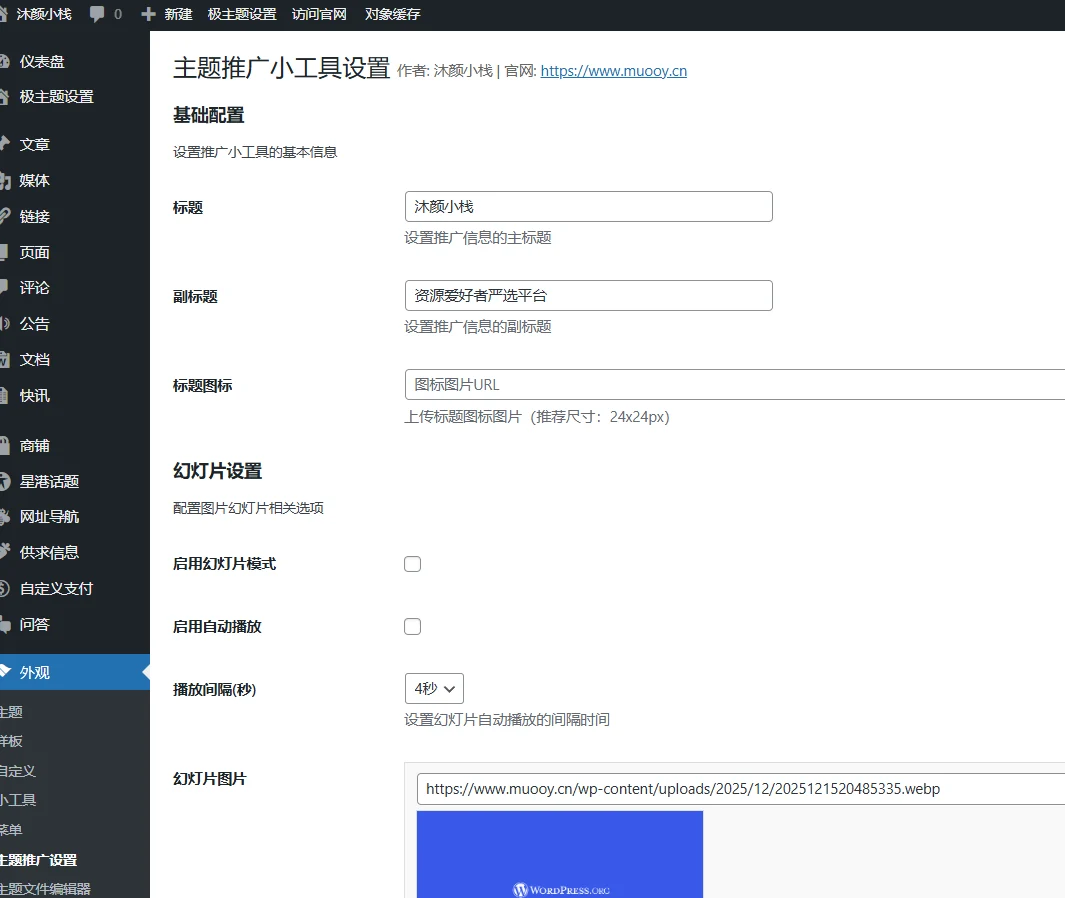Click the 自定义支付 payment icon in sidebar
Viewport: 1065px width, 898px height.
5,589
